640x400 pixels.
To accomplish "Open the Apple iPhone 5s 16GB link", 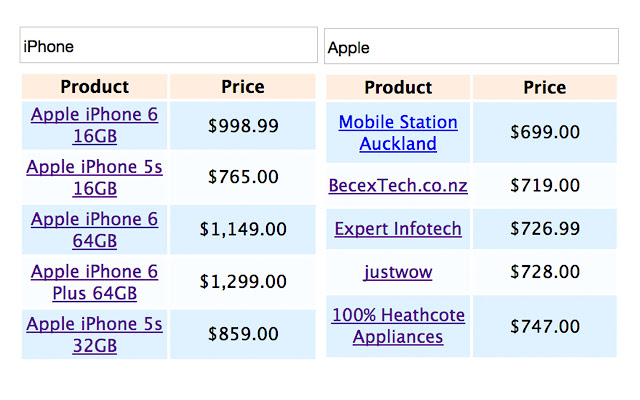I will click(x=95, y=177).
